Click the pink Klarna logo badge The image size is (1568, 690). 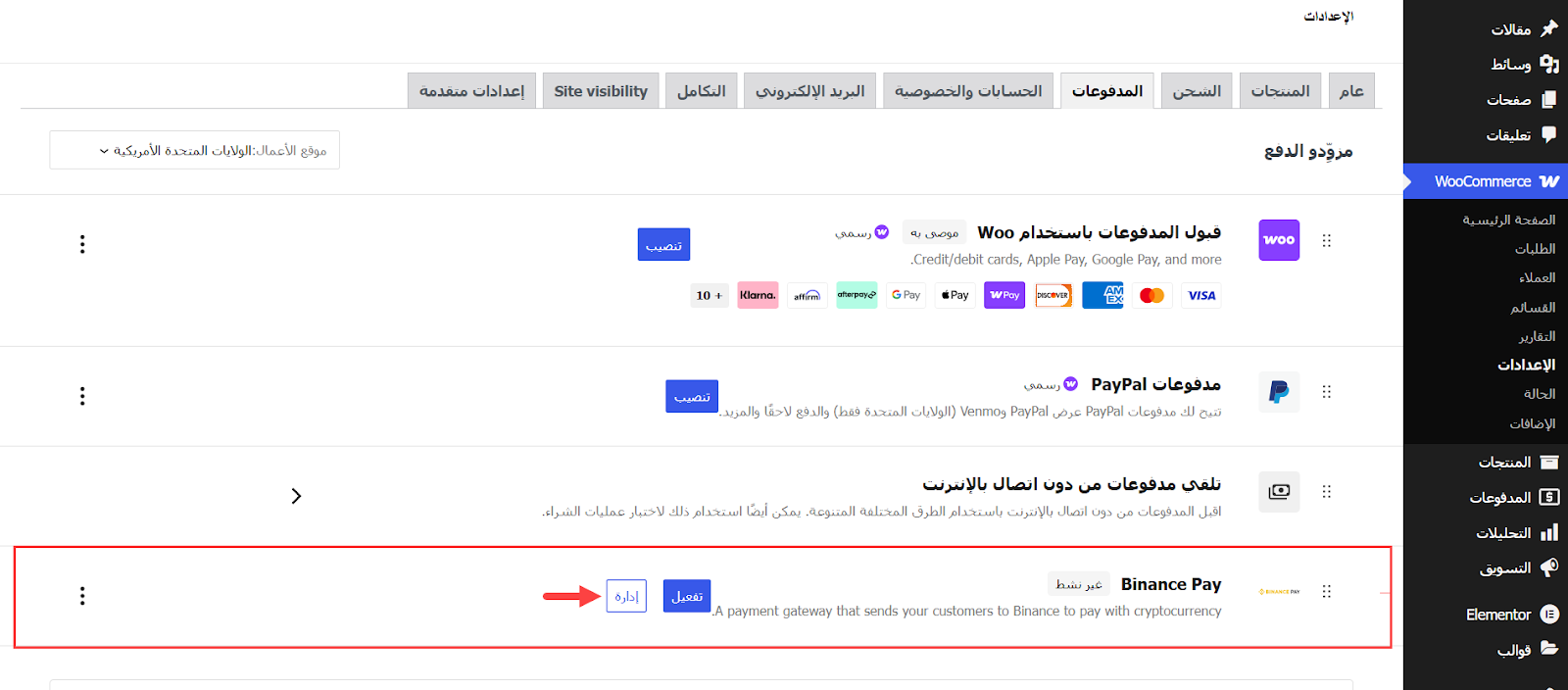[x=758, y=295]
